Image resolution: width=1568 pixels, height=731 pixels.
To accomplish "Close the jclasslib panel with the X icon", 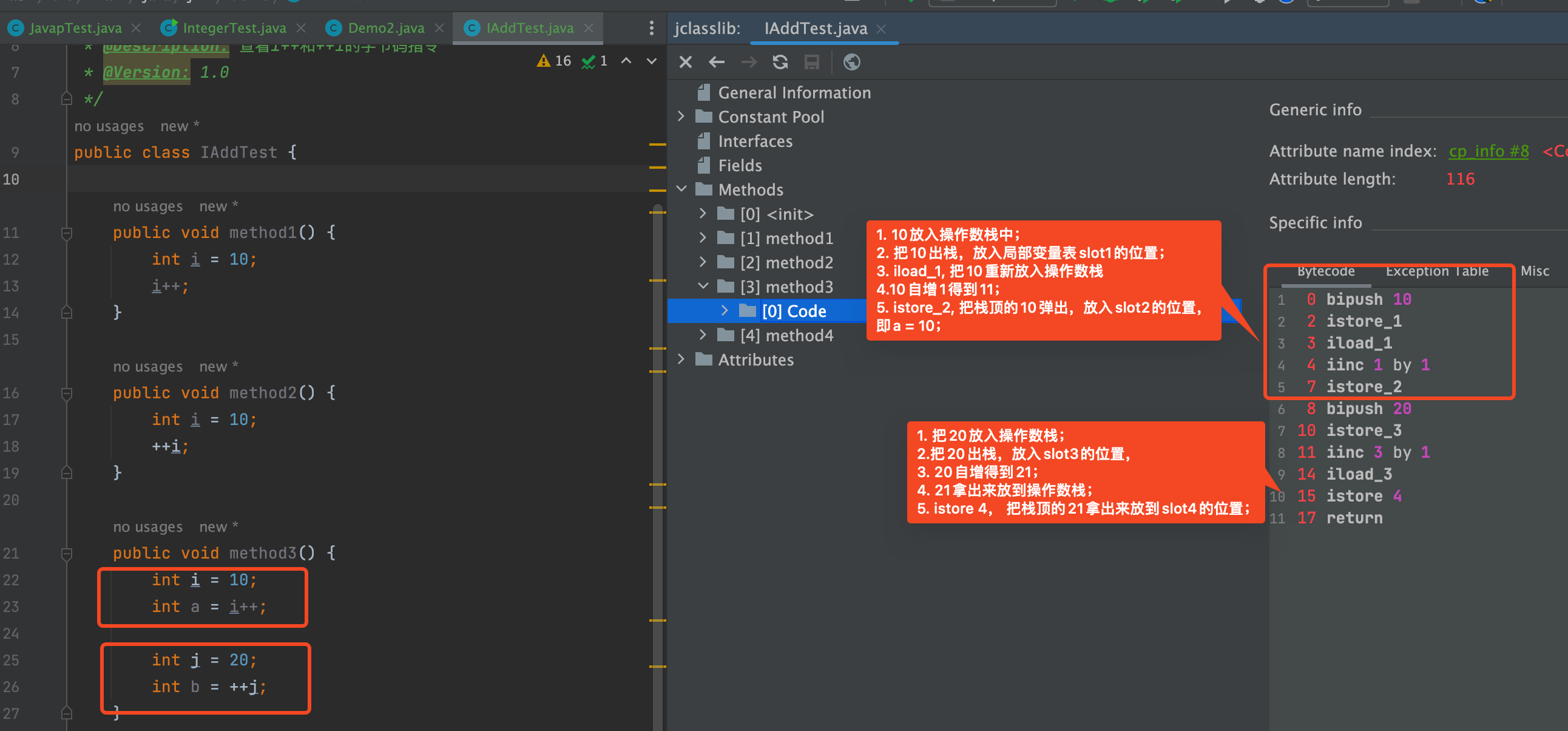I will tap(685, 62).
